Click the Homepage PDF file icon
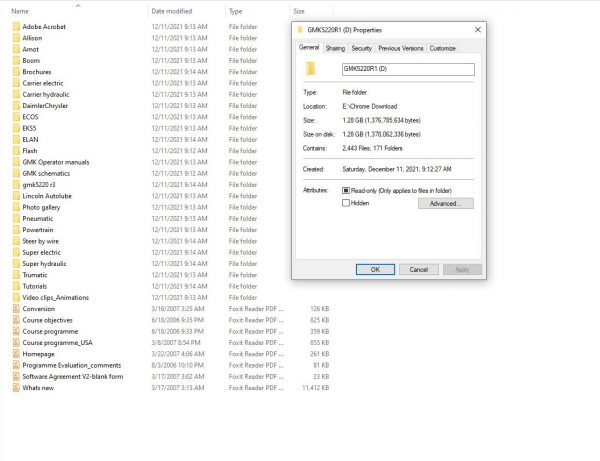Viewport: 600px width, 461px height. [x=16, y=354]
